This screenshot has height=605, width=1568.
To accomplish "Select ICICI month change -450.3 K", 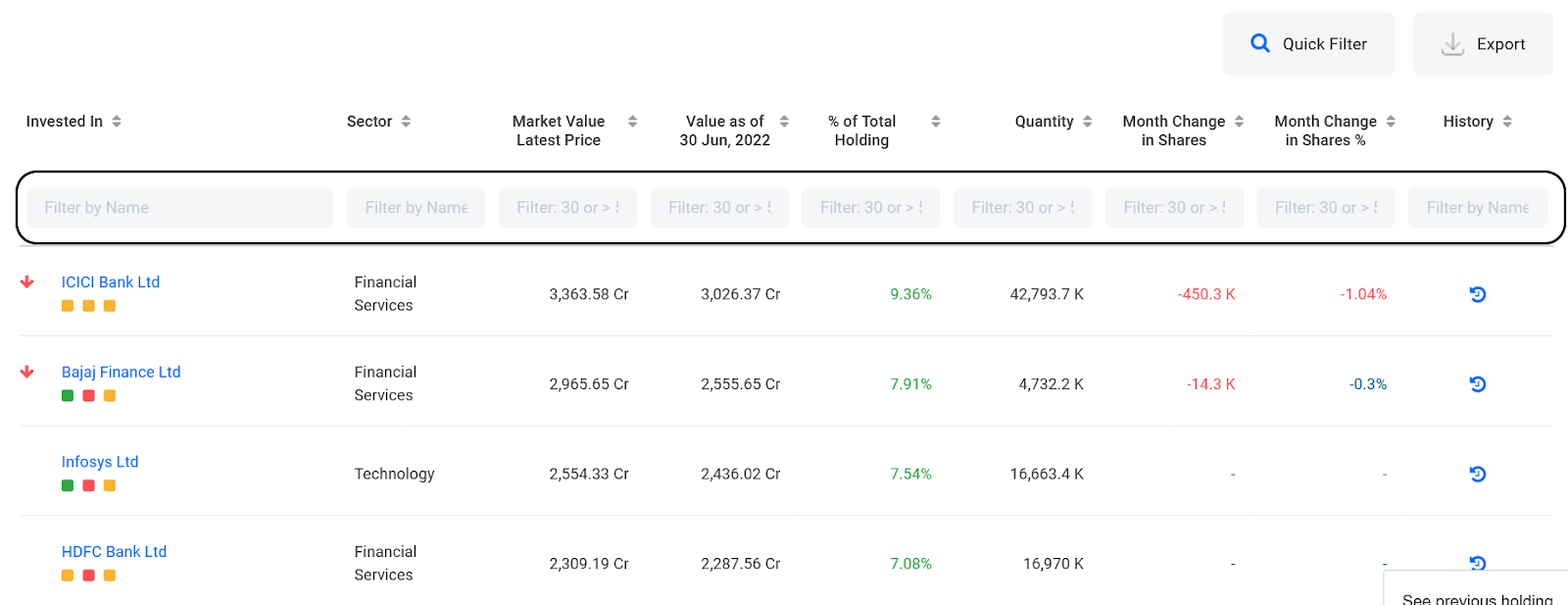I will point(1206,294).
